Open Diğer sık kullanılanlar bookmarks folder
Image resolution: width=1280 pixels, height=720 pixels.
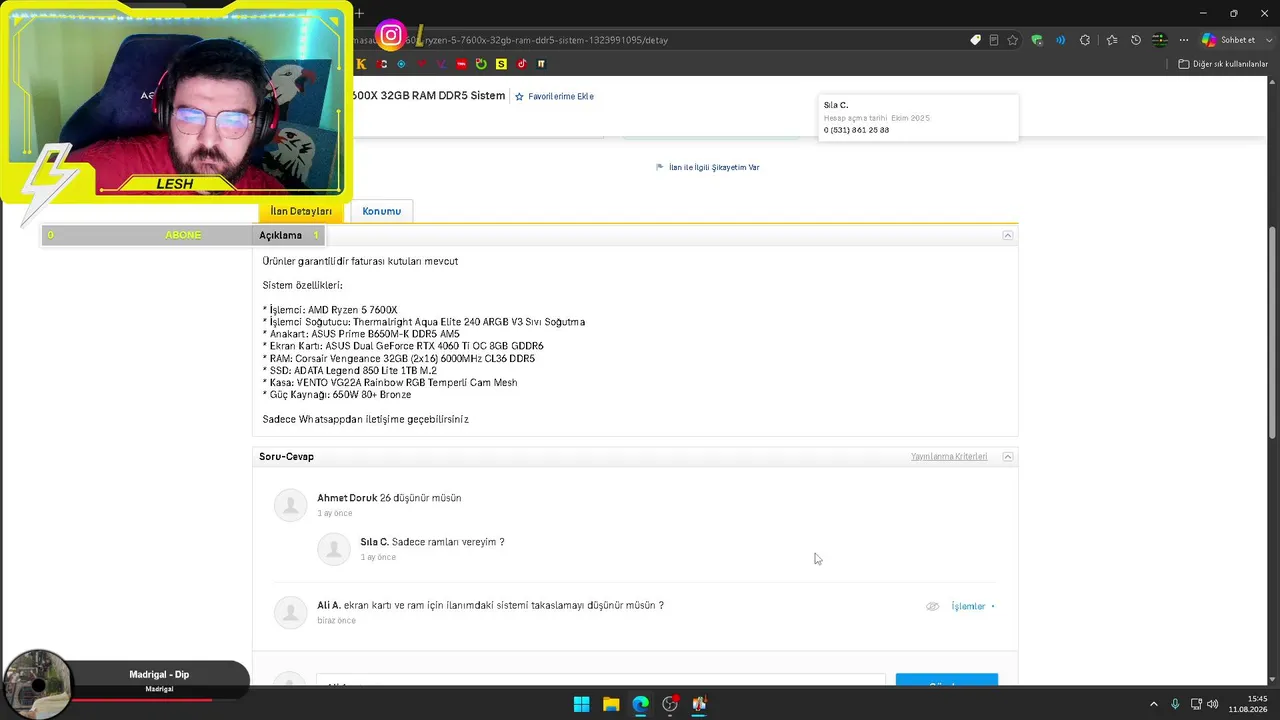[1223, 64]
